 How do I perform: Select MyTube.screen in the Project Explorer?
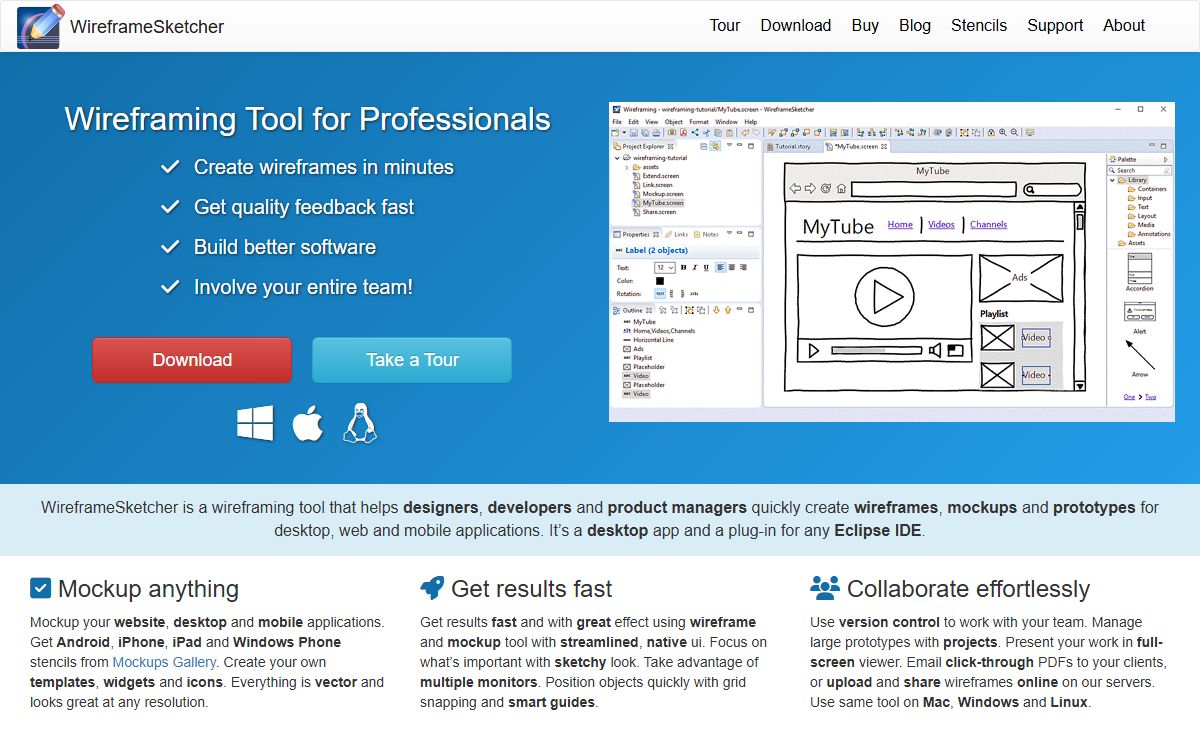(x=661, y=203)
